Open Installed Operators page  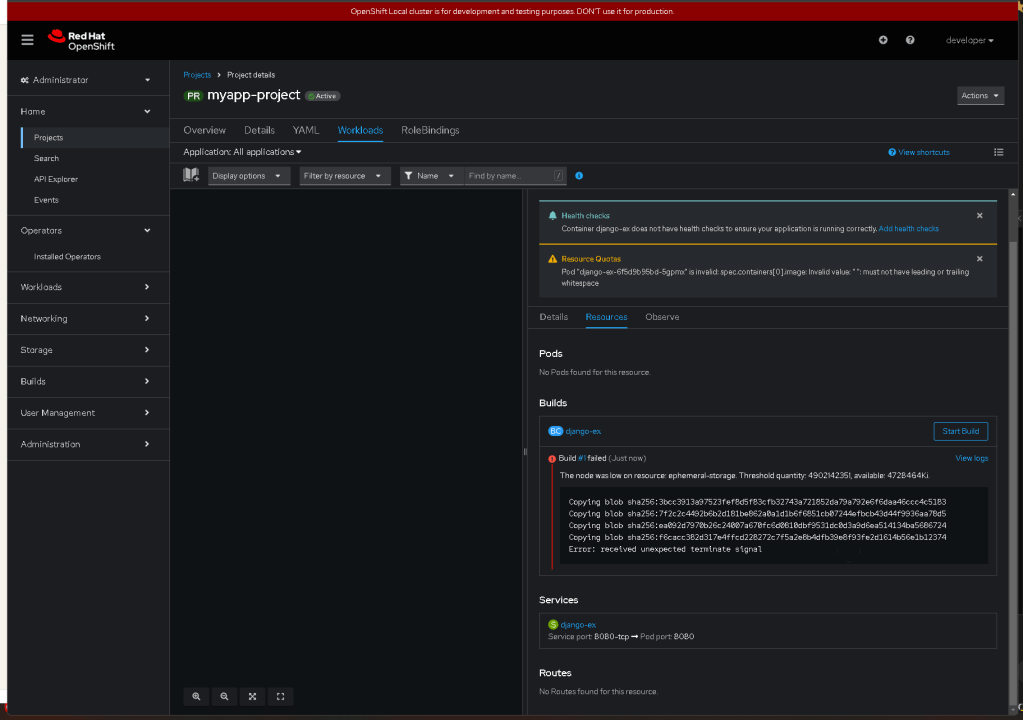point(67,257)
